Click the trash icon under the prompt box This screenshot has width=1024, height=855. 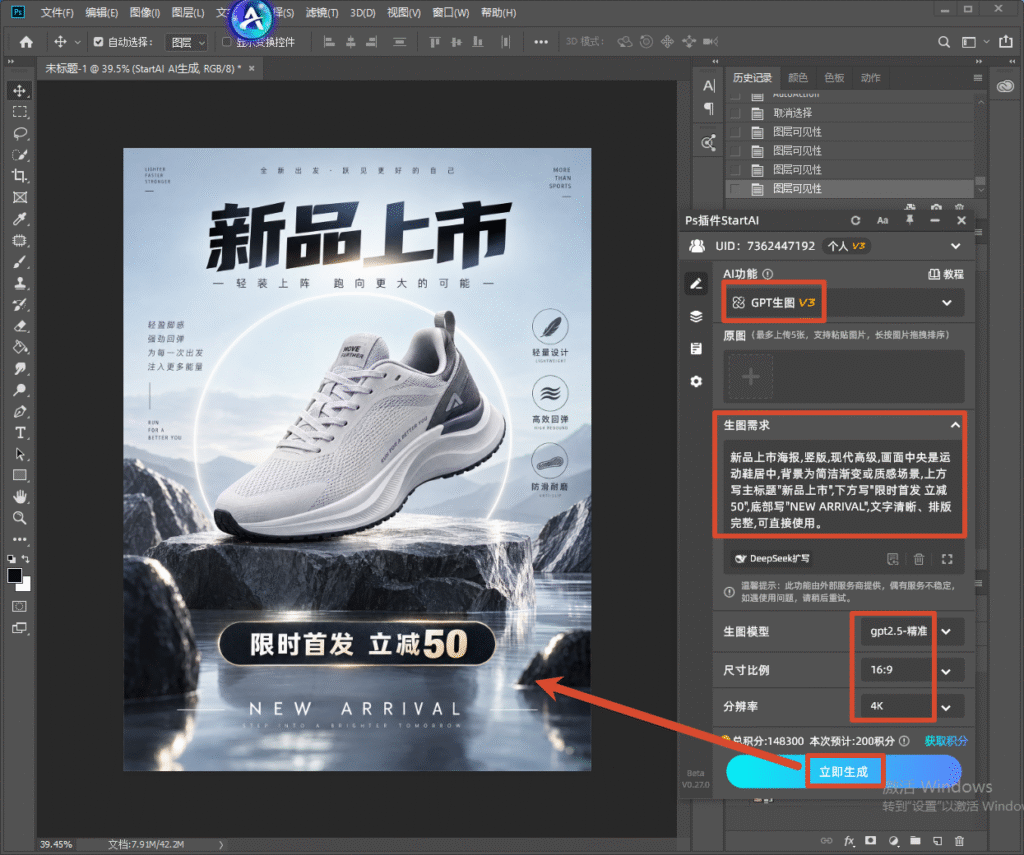919,559
